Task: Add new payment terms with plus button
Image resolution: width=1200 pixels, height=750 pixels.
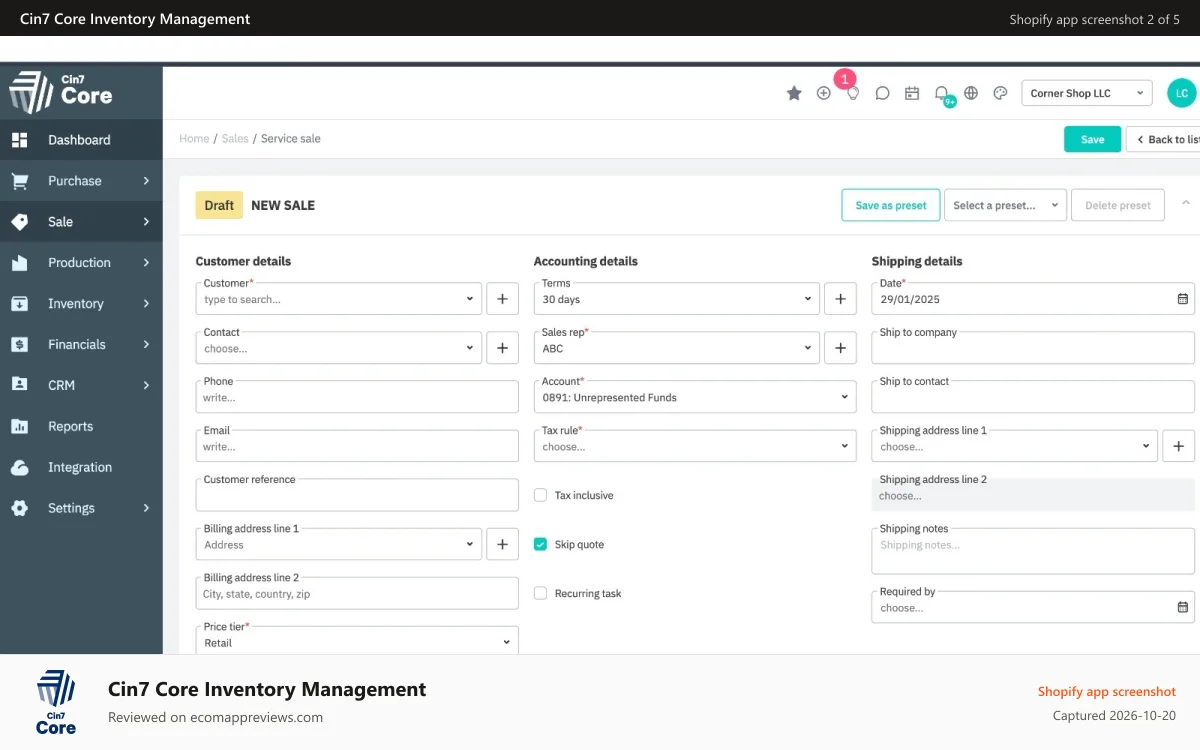Action: [840, 299]
